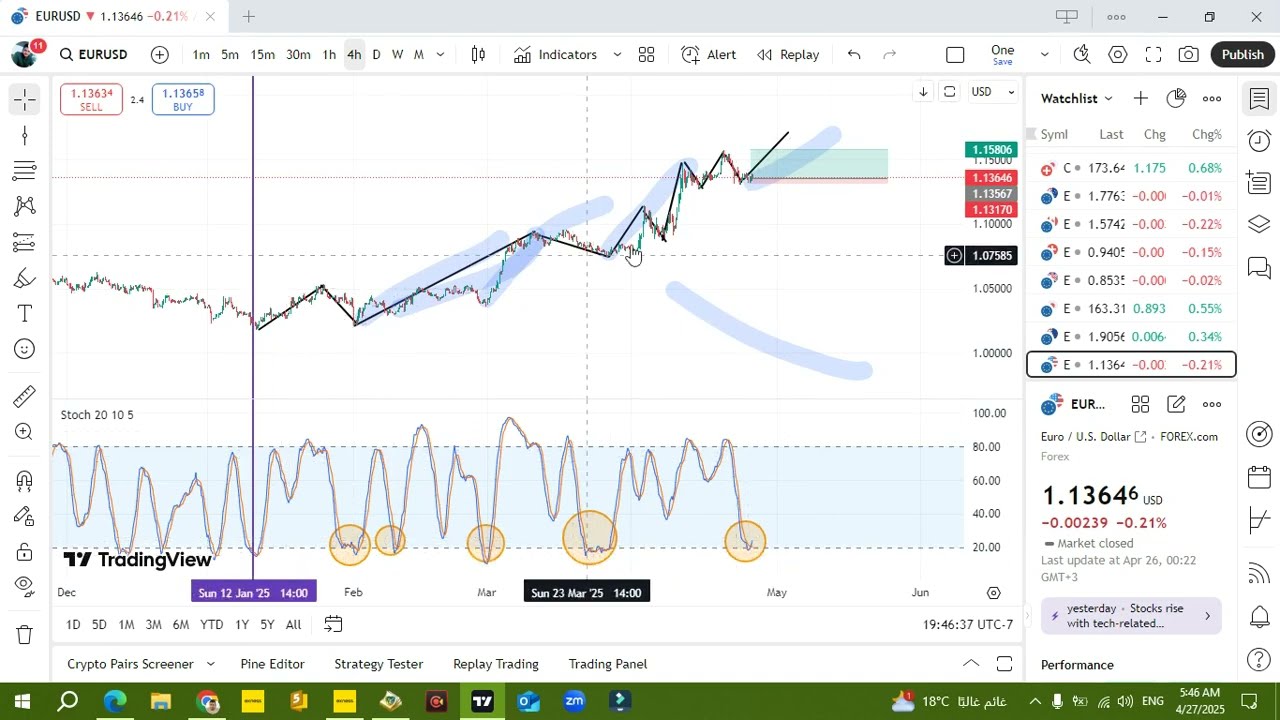Open the Zoom app in taskbar
Image resolution: width=1280 pixels, height=720 pixels.
point(574,701)
